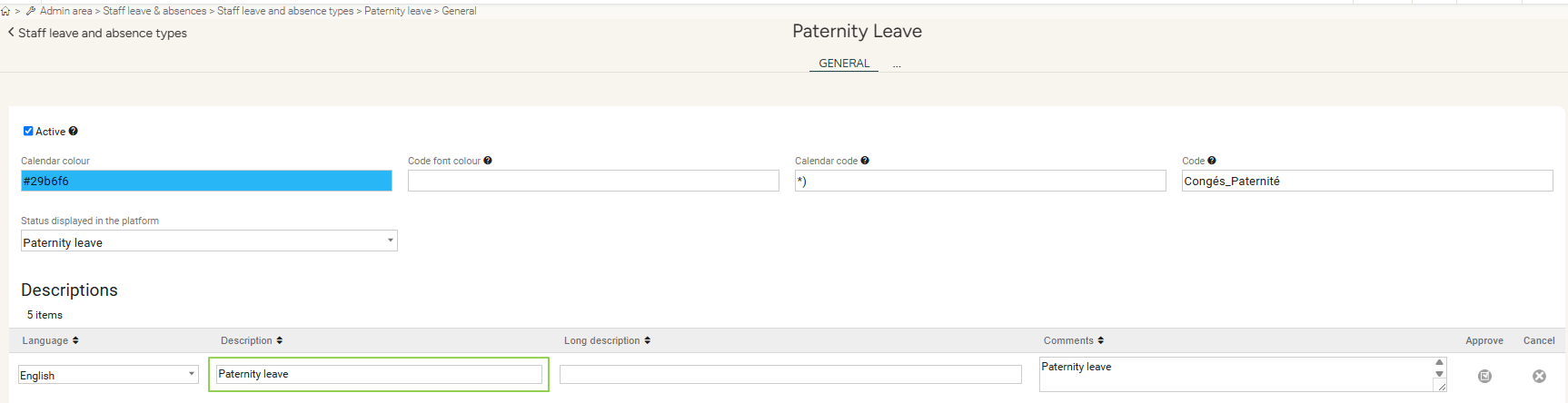
Task: Click the Active help question mark icon
Action: point(74,132)
